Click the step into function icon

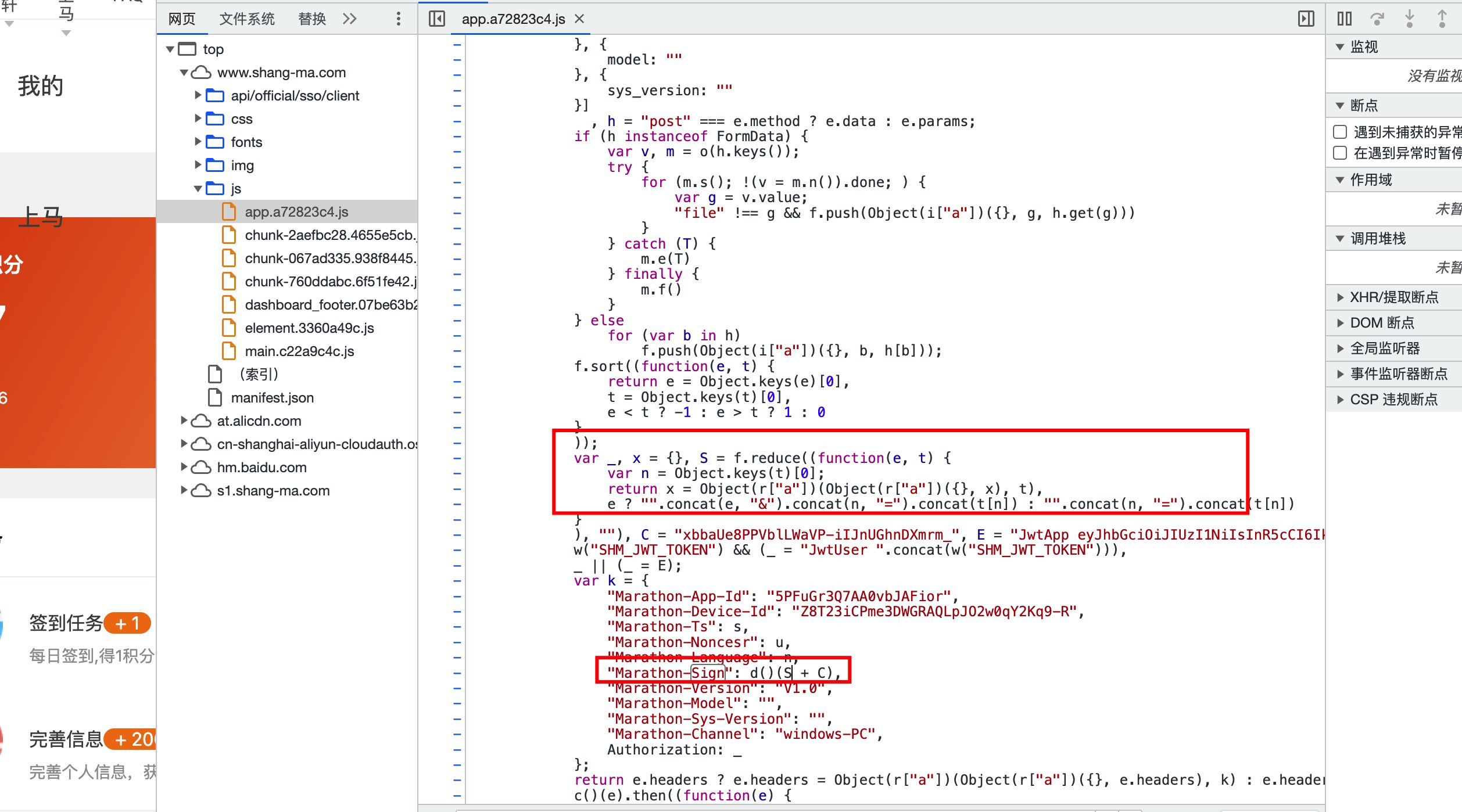(x=1409, y=19)
